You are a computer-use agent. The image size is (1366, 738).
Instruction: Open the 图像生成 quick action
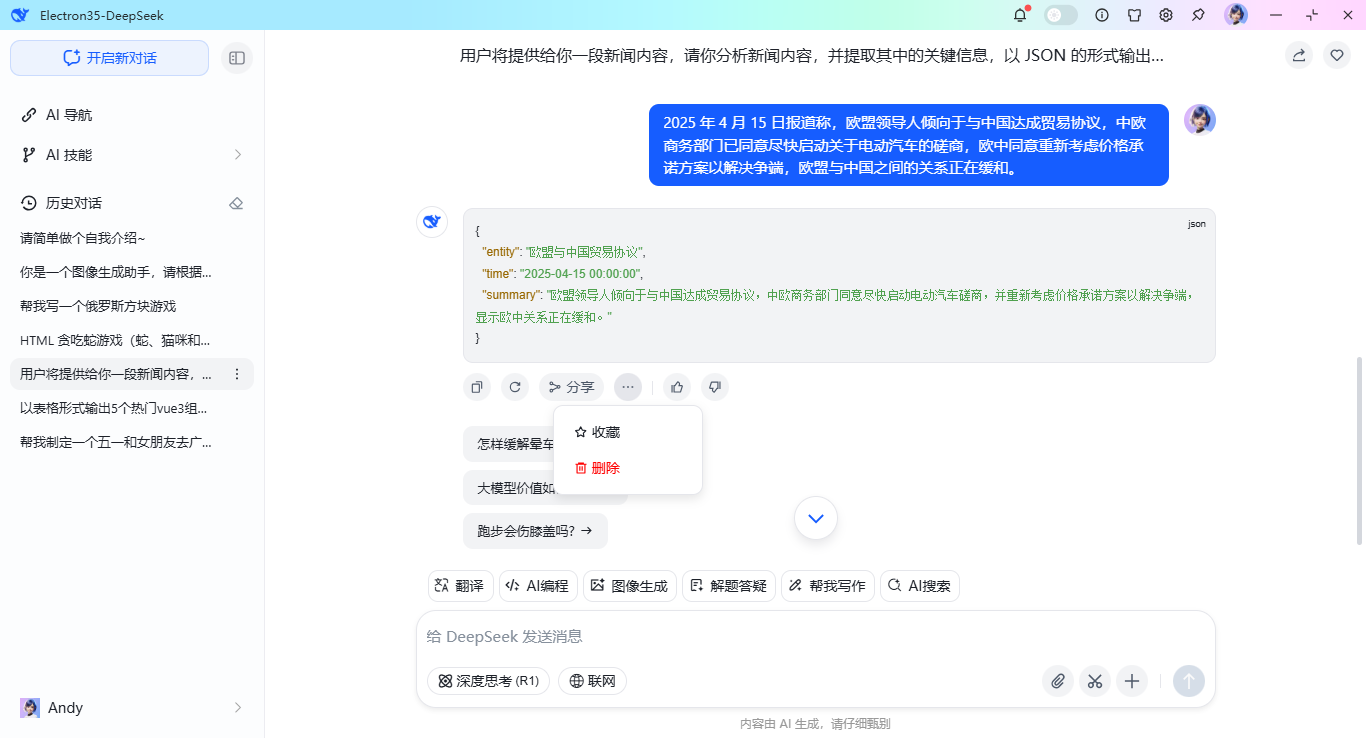click(629, 585)
